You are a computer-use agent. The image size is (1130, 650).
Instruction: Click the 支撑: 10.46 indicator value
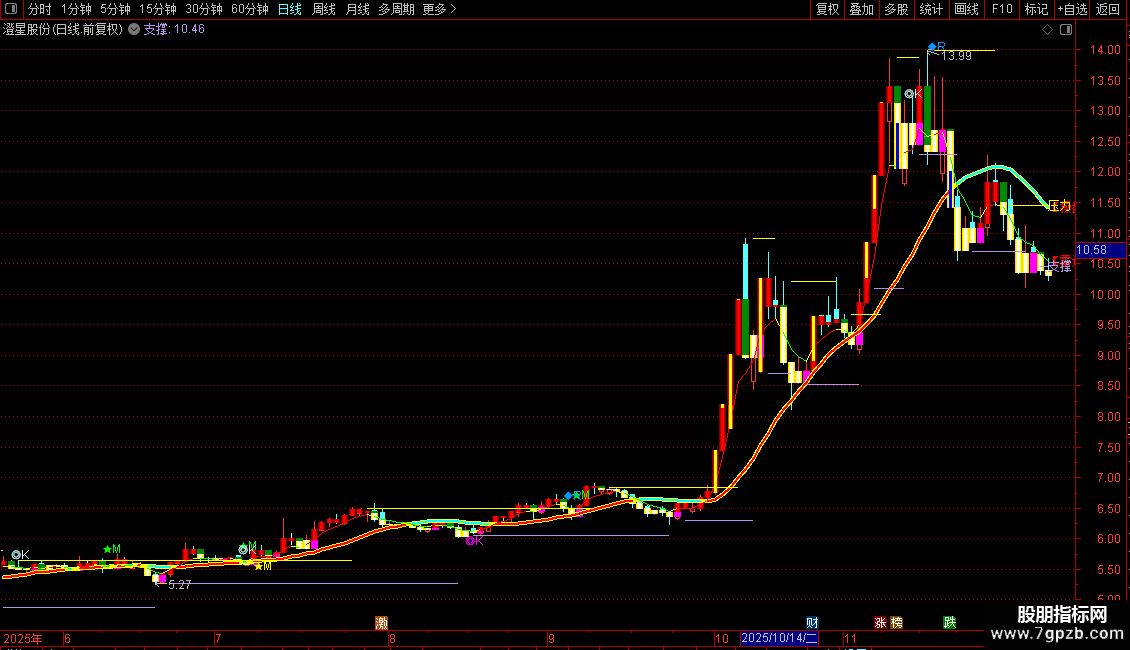[174, 30]
